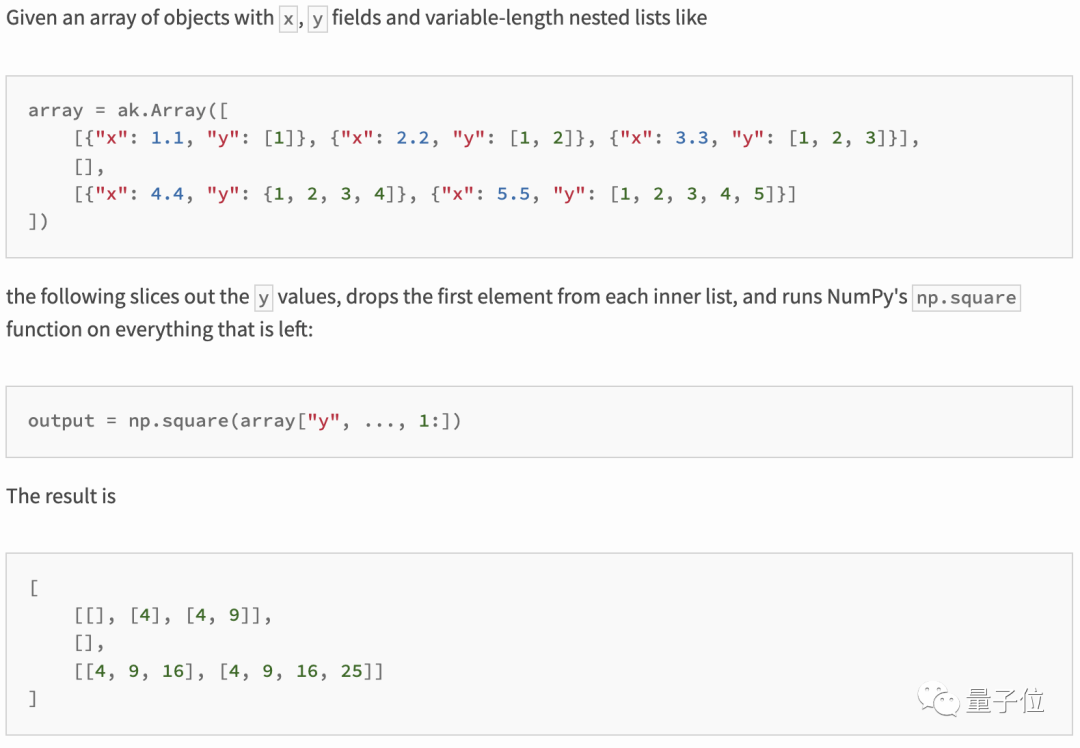The width and height of the screenshot is (1080, 748).
Task: Click inline code "x" in the first sentence
Action: [289, 19]
